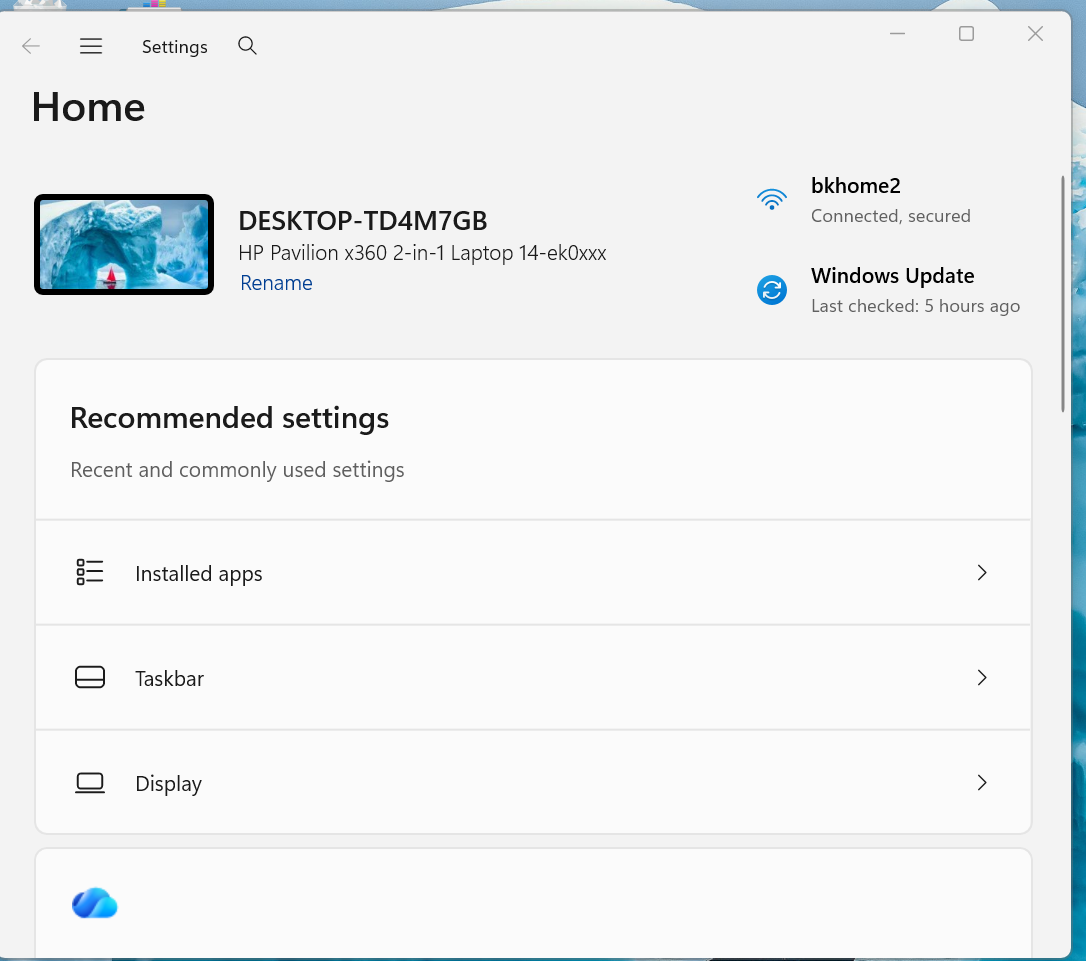The width and height of the screenshot is (1086, 961).
Task: Click the DESKTOP-TD4M7GB device name
Action: point(363,221)
